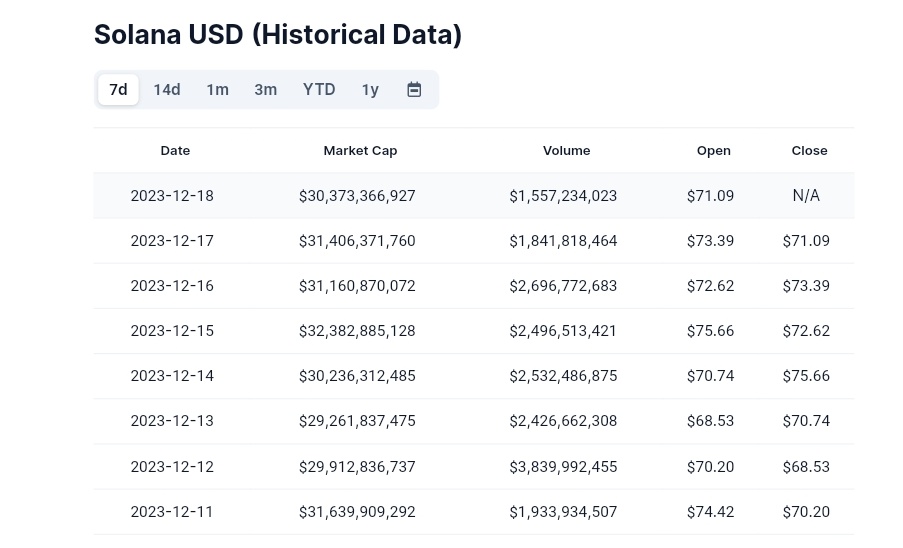
Task: Click the N/A close value
Action: tap(806, 196)
